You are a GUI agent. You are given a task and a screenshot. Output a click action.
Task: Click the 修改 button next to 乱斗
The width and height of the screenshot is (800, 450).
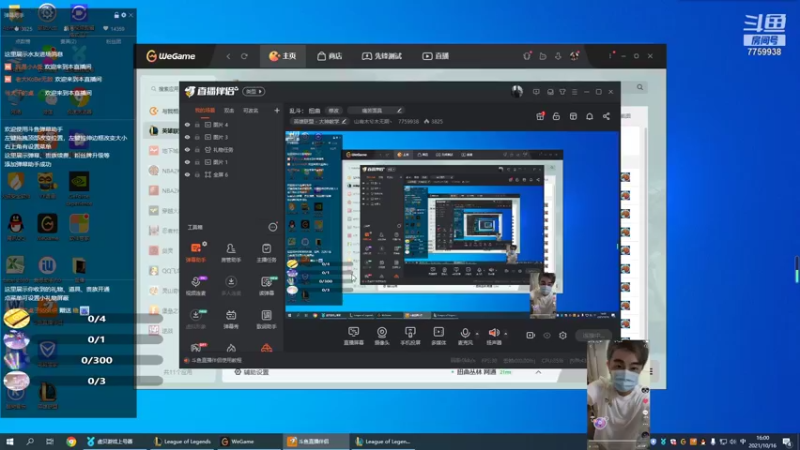[x=333, y=111]
